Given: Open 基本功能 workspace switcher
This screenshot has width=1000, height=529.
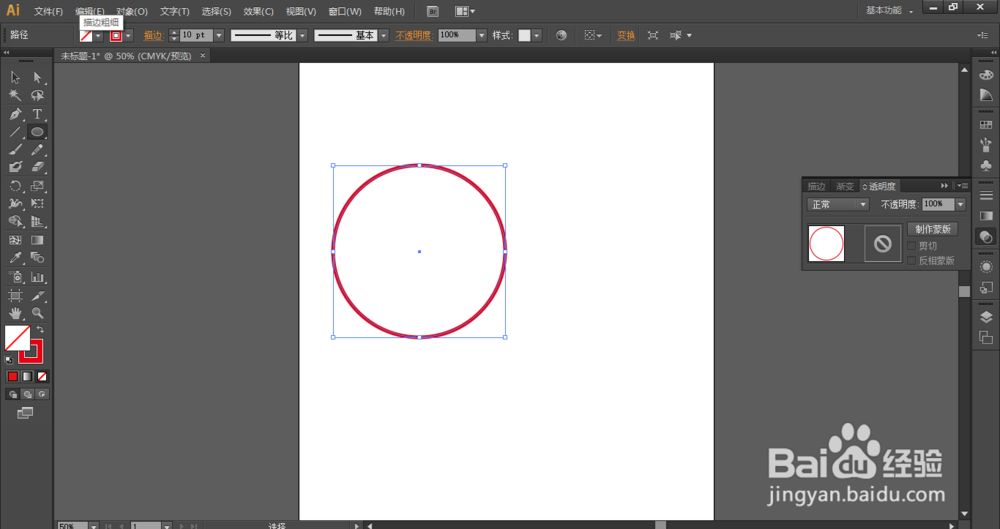Looking at the screenshot, I should [890, 11].
